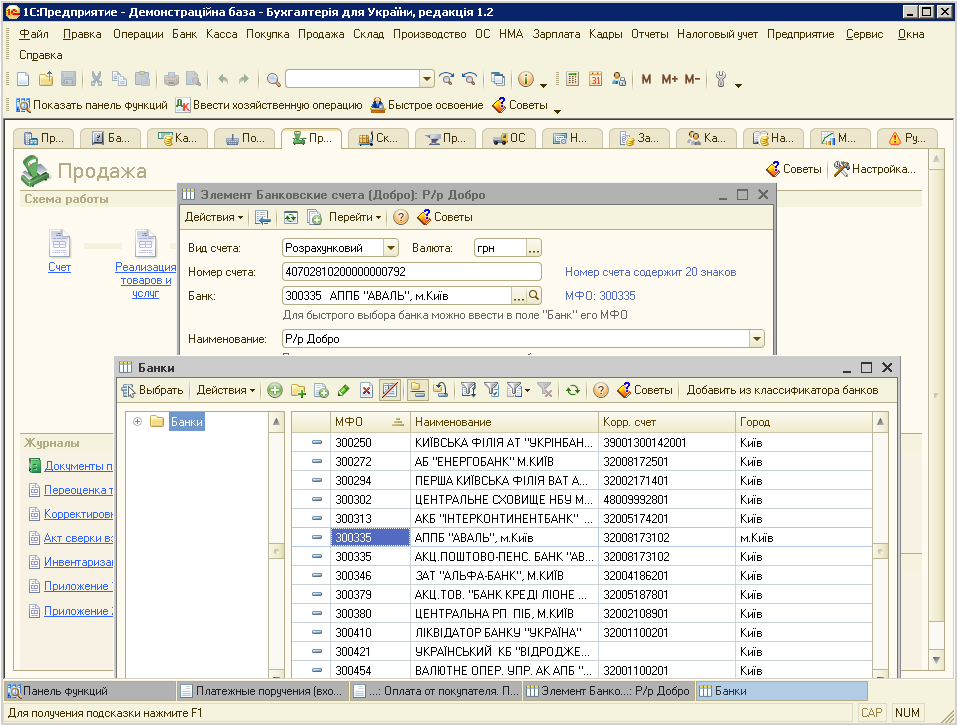Click the help question icon in Банки toolbar
957x725 pixels.
(x=601, y=391)
